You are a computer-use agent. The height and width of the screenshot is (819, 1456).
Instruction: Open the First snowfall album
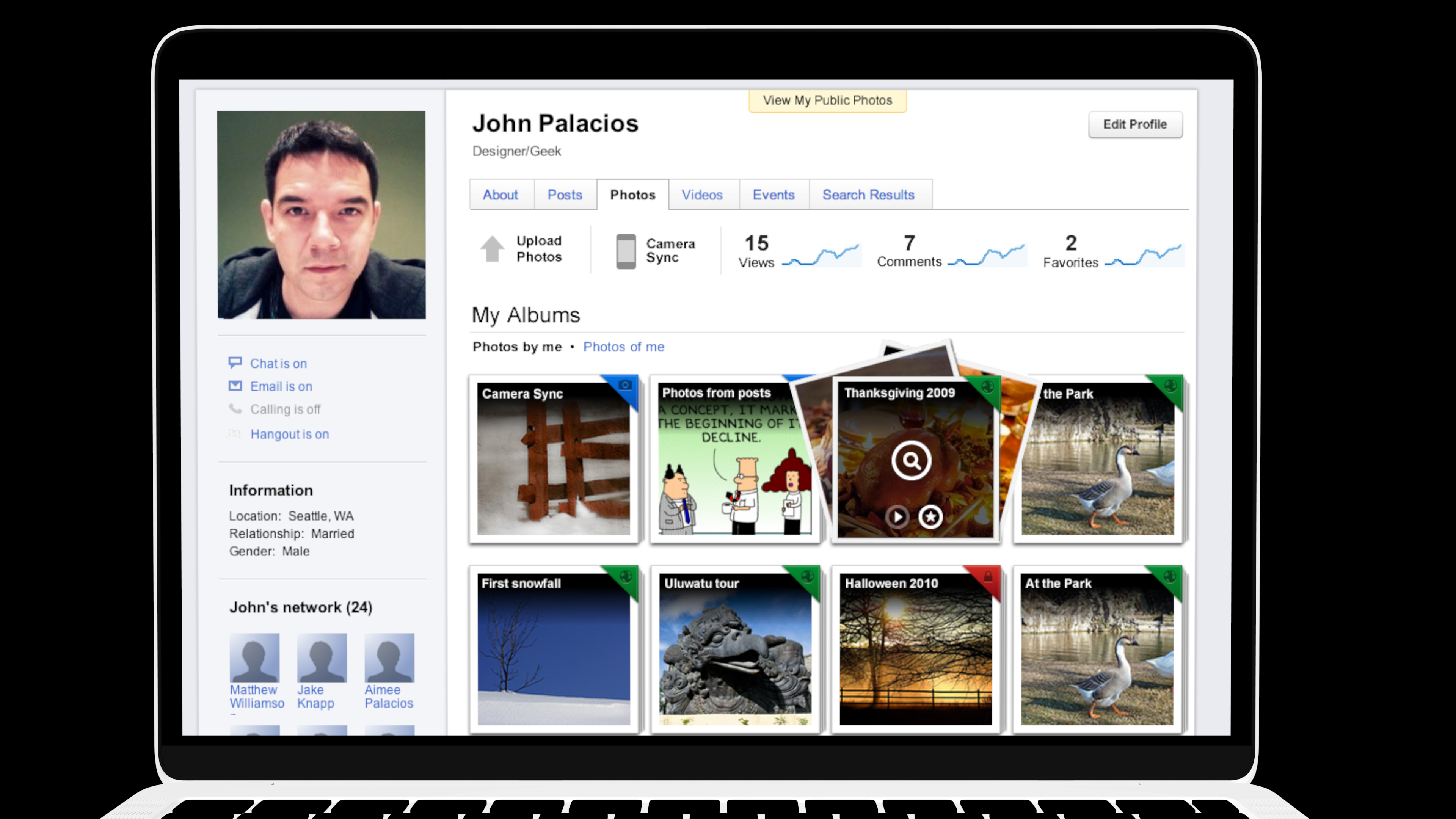(x=554, y=649)
